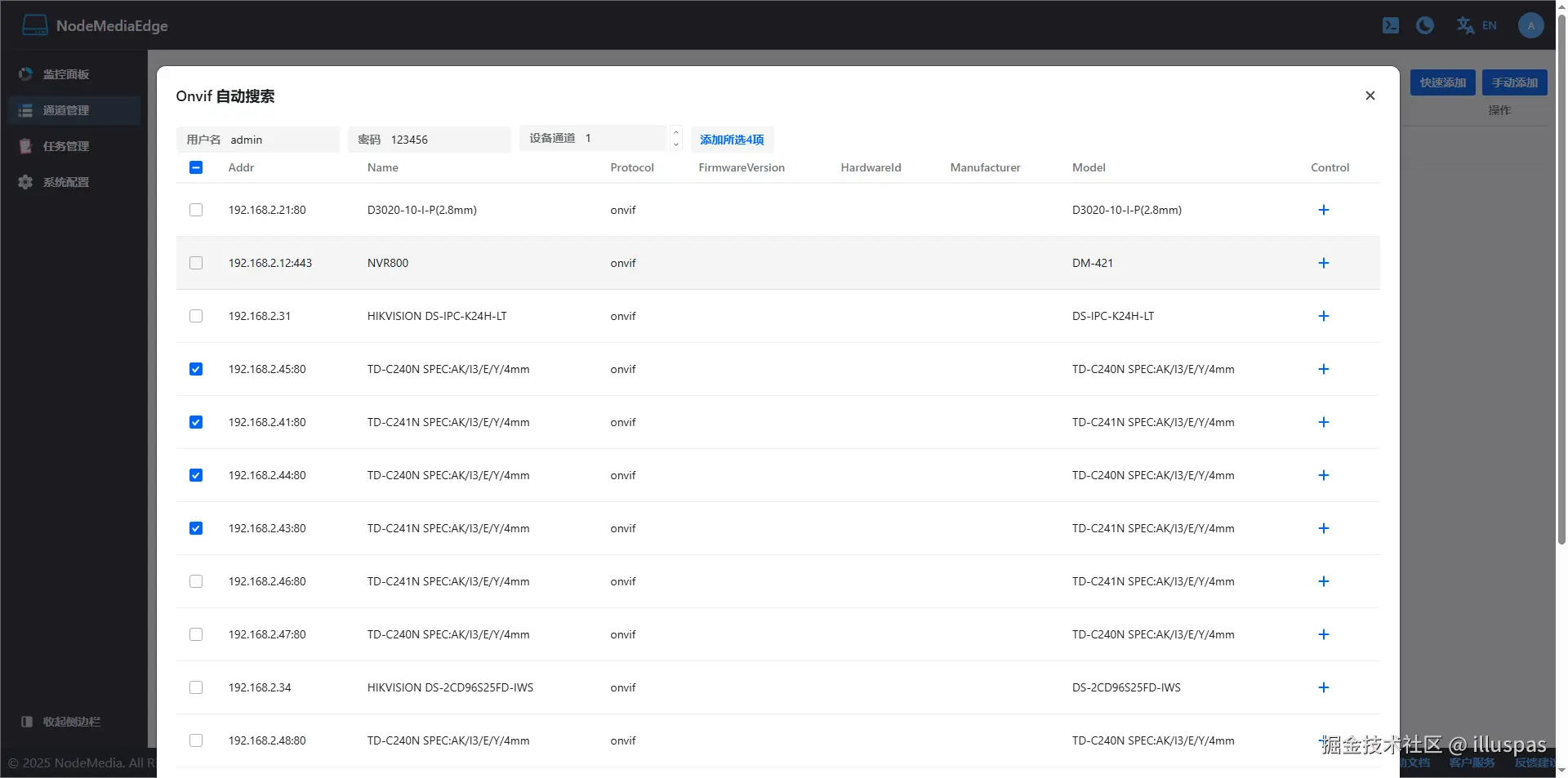Switch language via EN translate icon

(x=1477, y=25)
